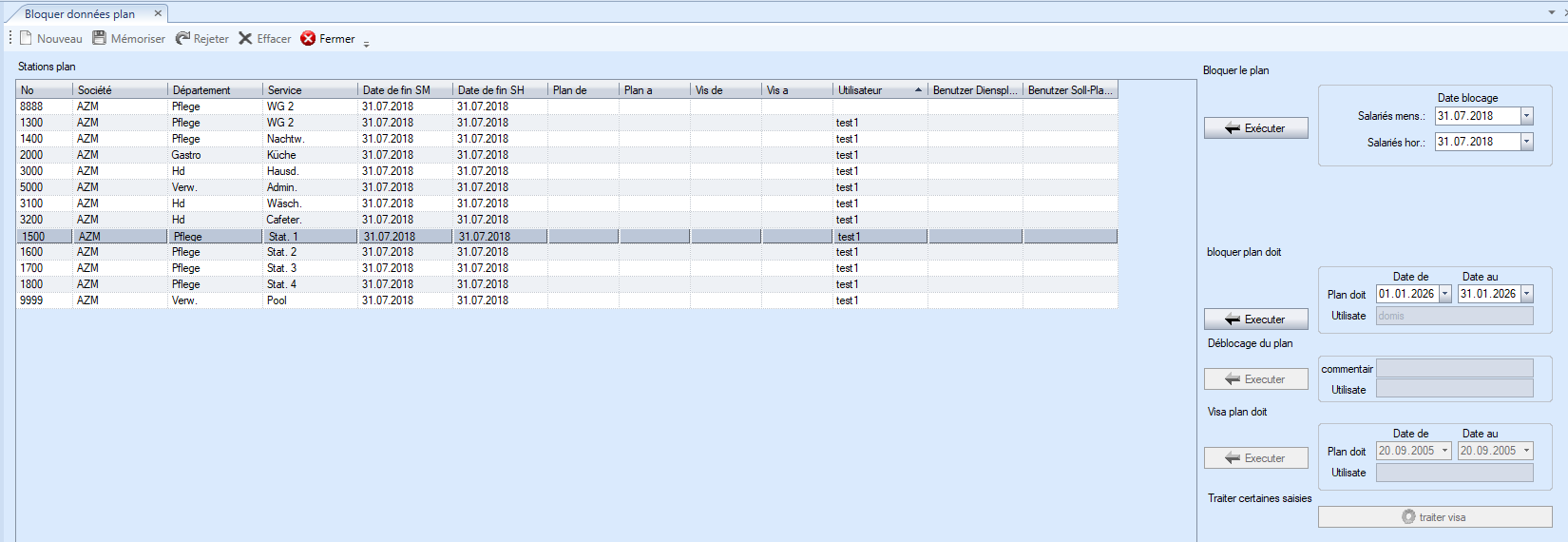
Task: Click the traiter visa button
Action: click(x=1435, y=517)
